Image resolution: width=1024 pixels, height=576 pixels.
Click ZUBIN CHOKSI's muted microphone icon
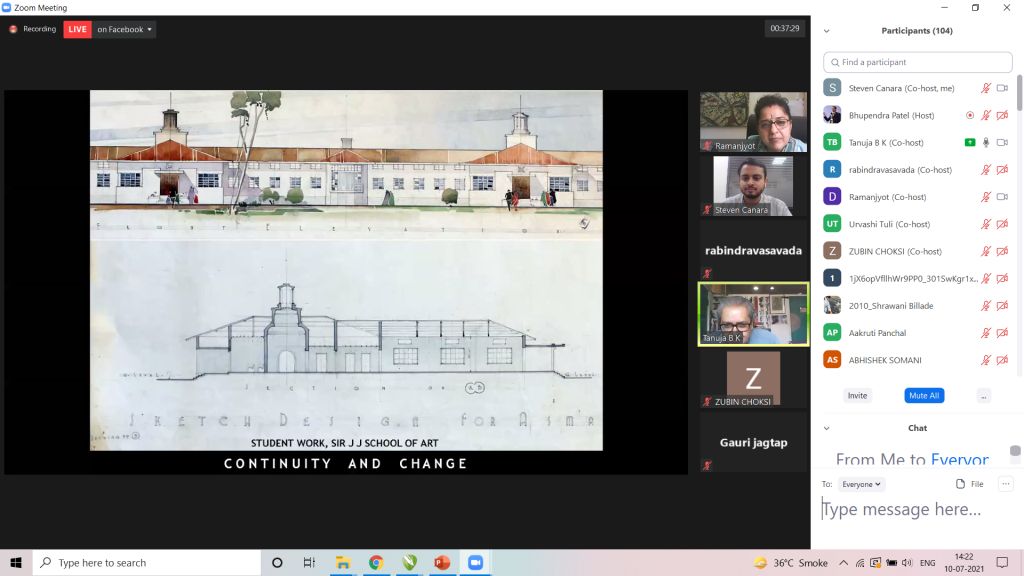click(x=986, y=251)
